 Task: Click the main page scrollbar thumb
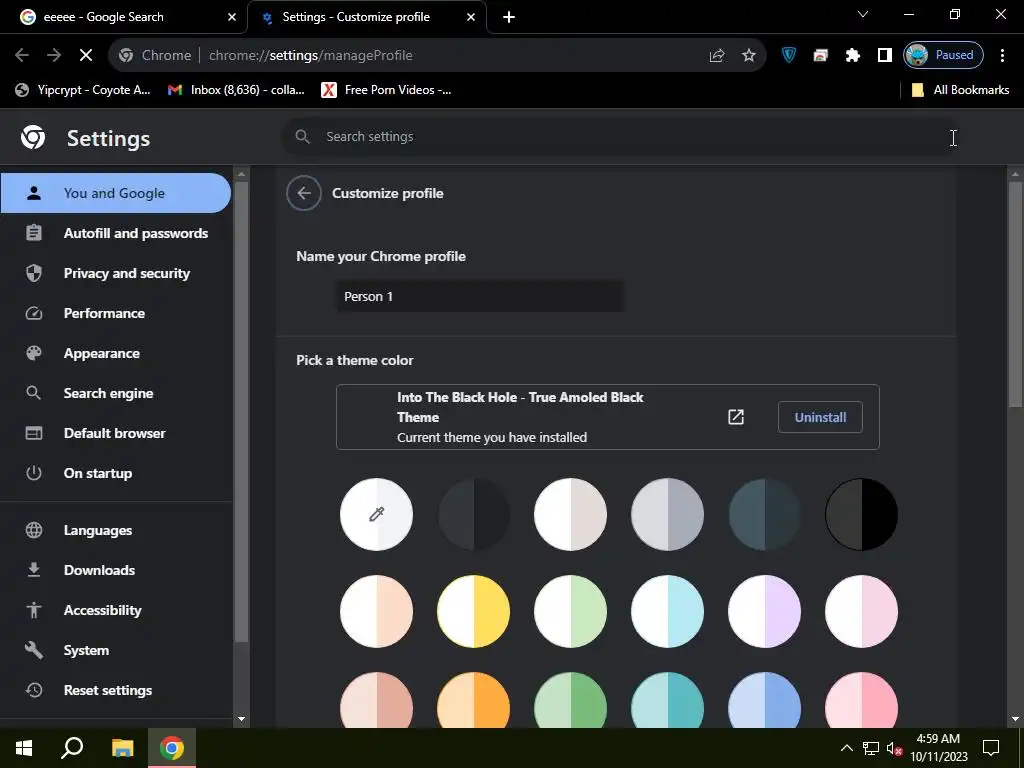click(1015, 294)
